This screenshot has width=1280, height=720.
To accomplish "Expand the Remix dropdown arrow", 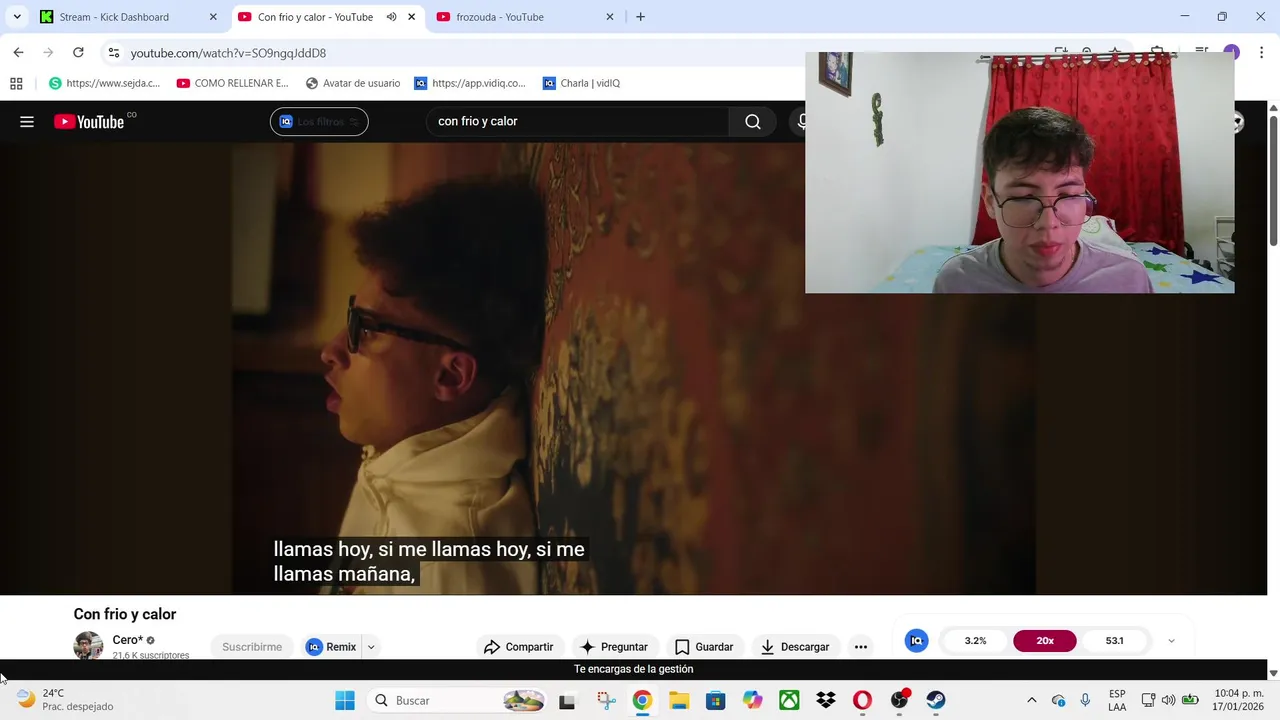I will coord(371,647).
